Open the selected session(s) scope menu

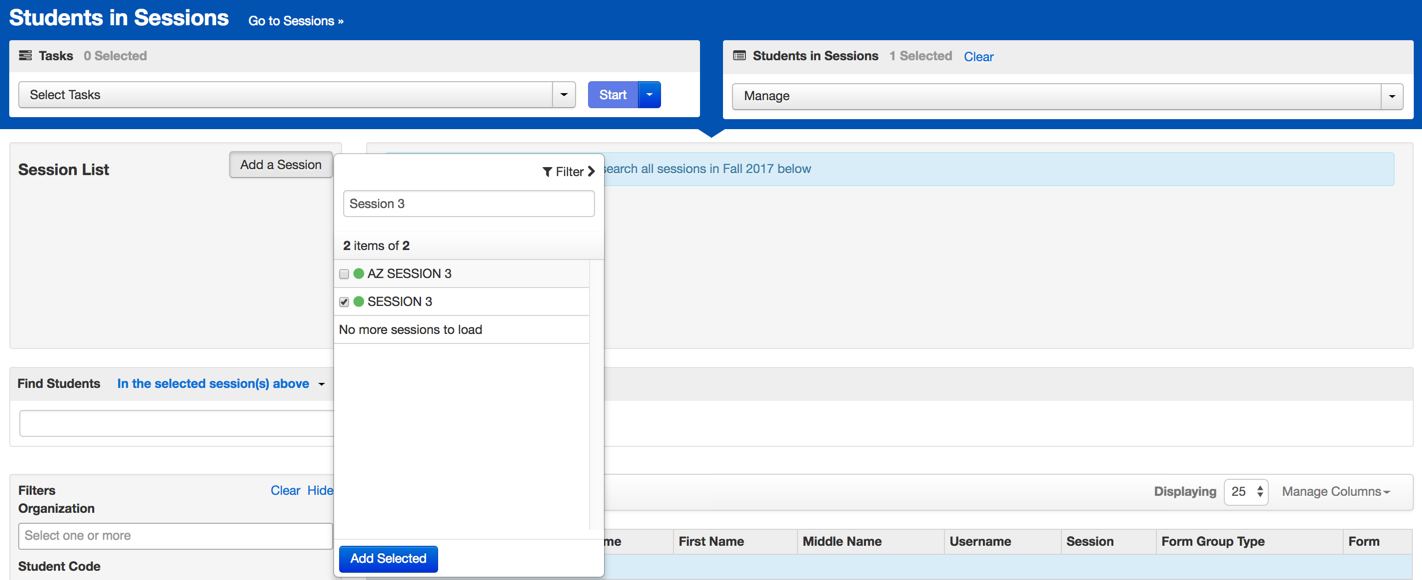click(221, 384)
